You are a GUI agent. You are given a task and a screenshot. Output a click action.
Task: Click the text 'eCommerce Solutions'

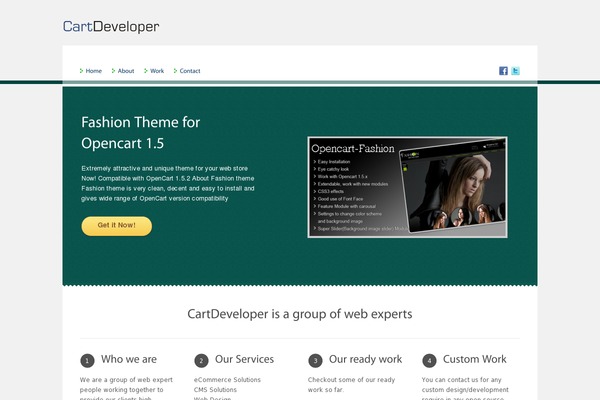[227, 380]
